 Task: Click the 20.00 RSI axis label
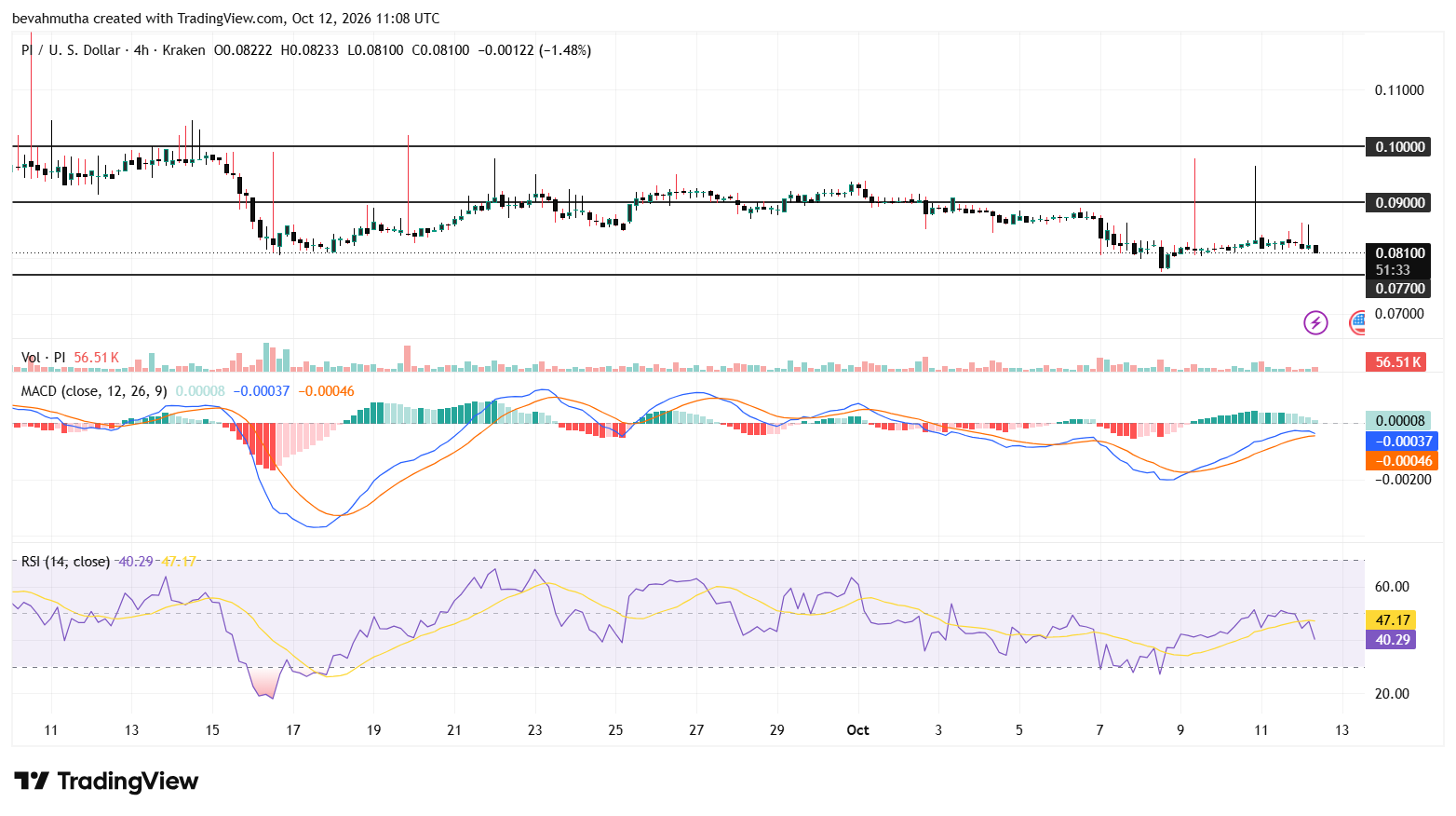click(x=1392, y=694)
